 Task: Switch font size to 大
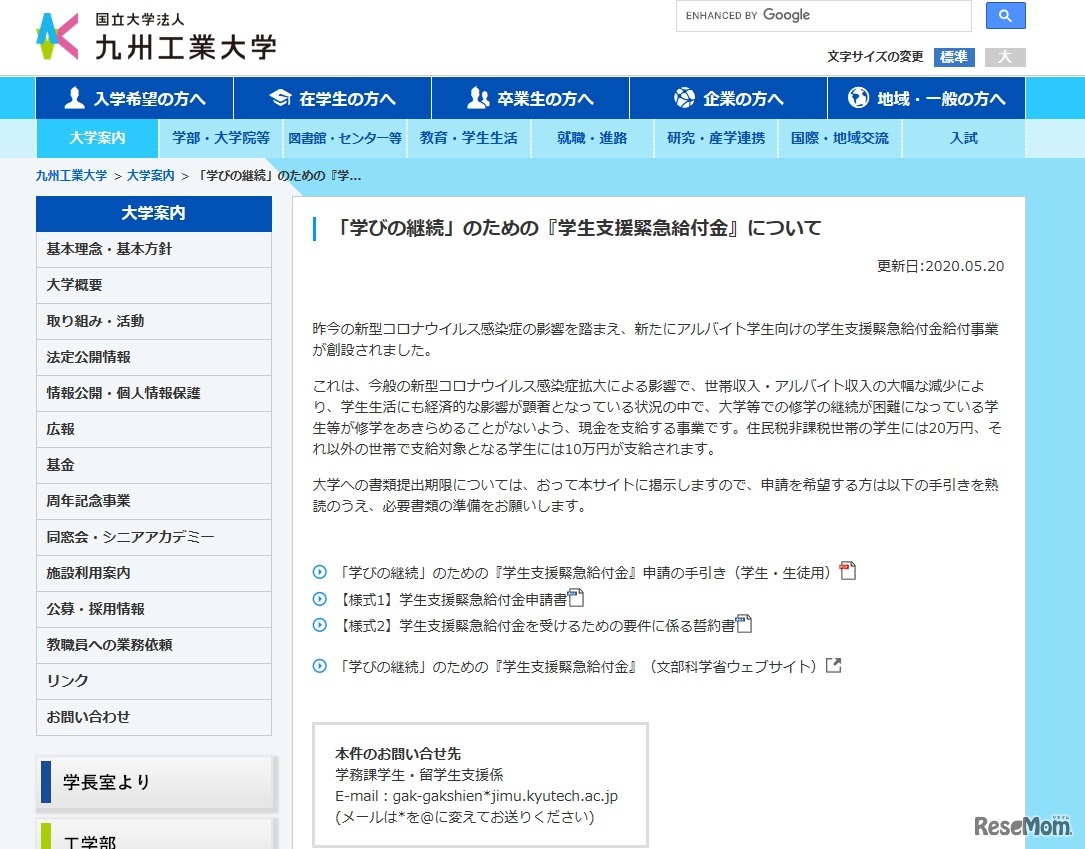point(1004,57)
